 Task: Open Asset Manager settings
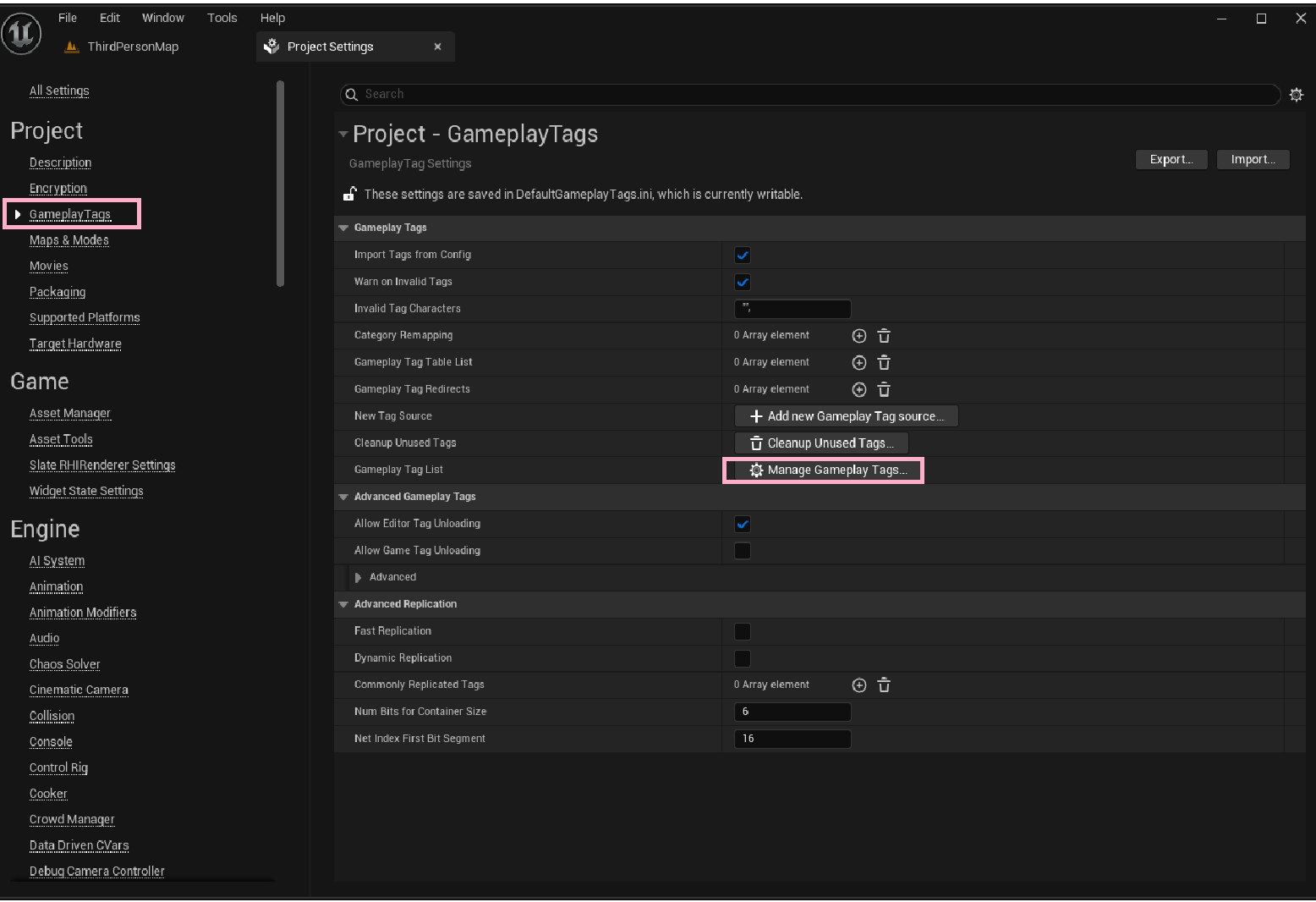click(70, 413)
